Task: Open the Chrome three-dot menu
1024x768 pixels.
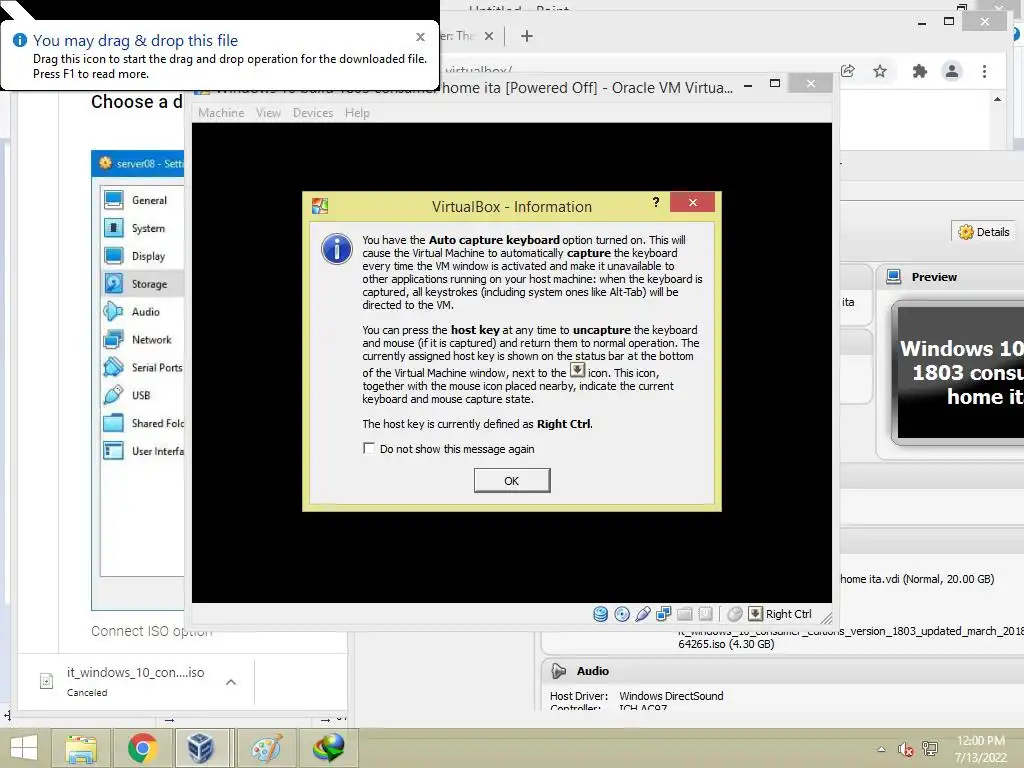Action: [x=984, y=71]
